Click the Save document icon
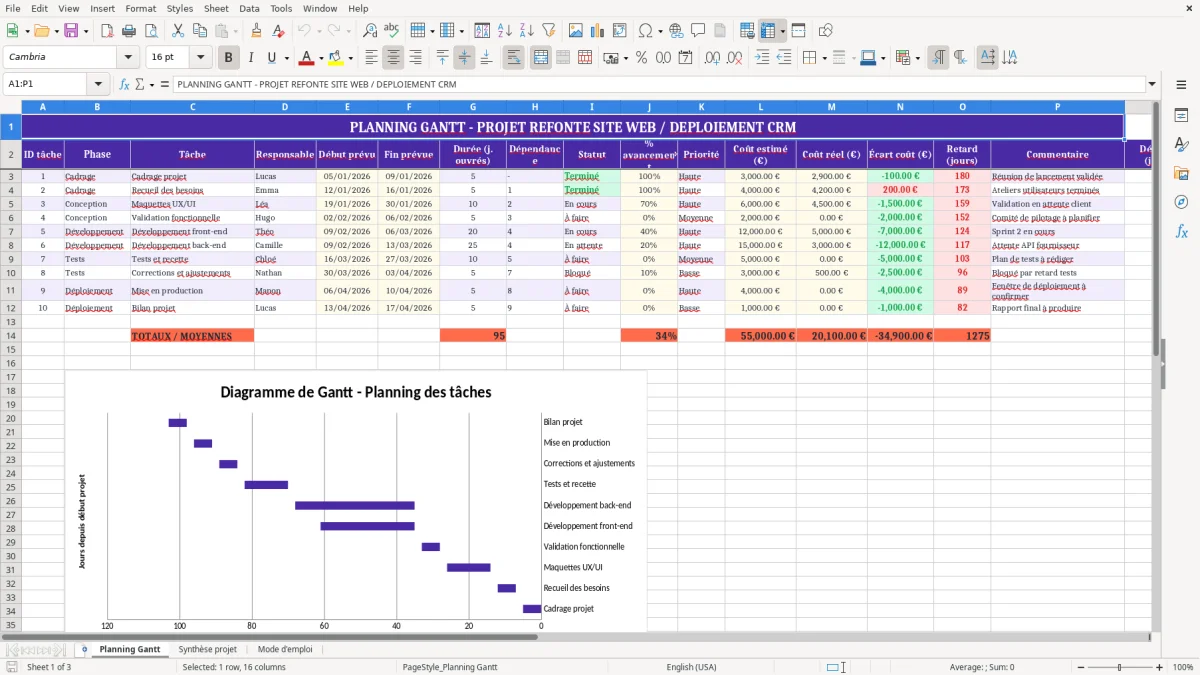Viewport: 1200px width, 675px height. 72,31
